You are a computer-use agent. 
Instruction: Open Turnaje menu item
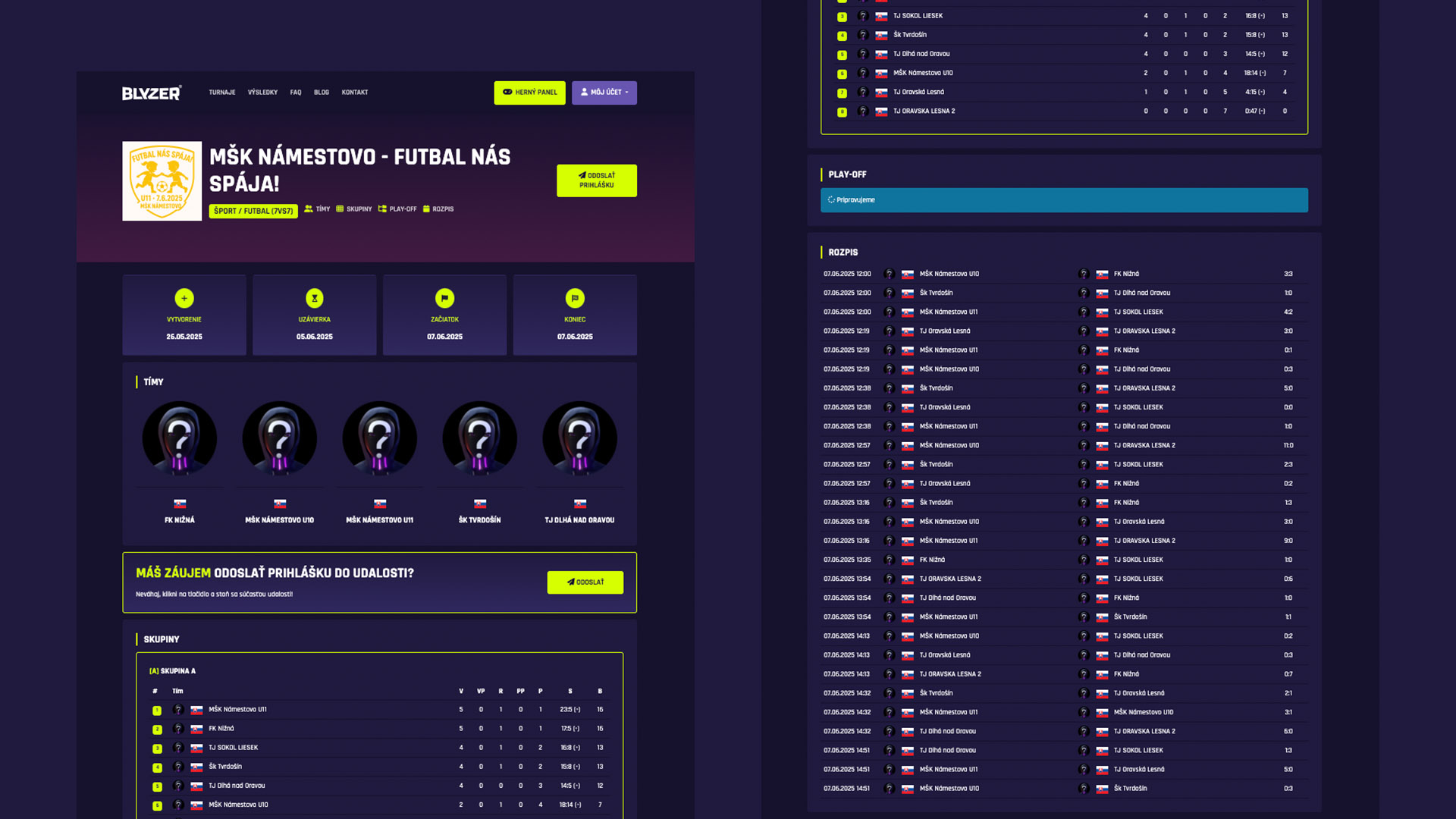point(222,93)
